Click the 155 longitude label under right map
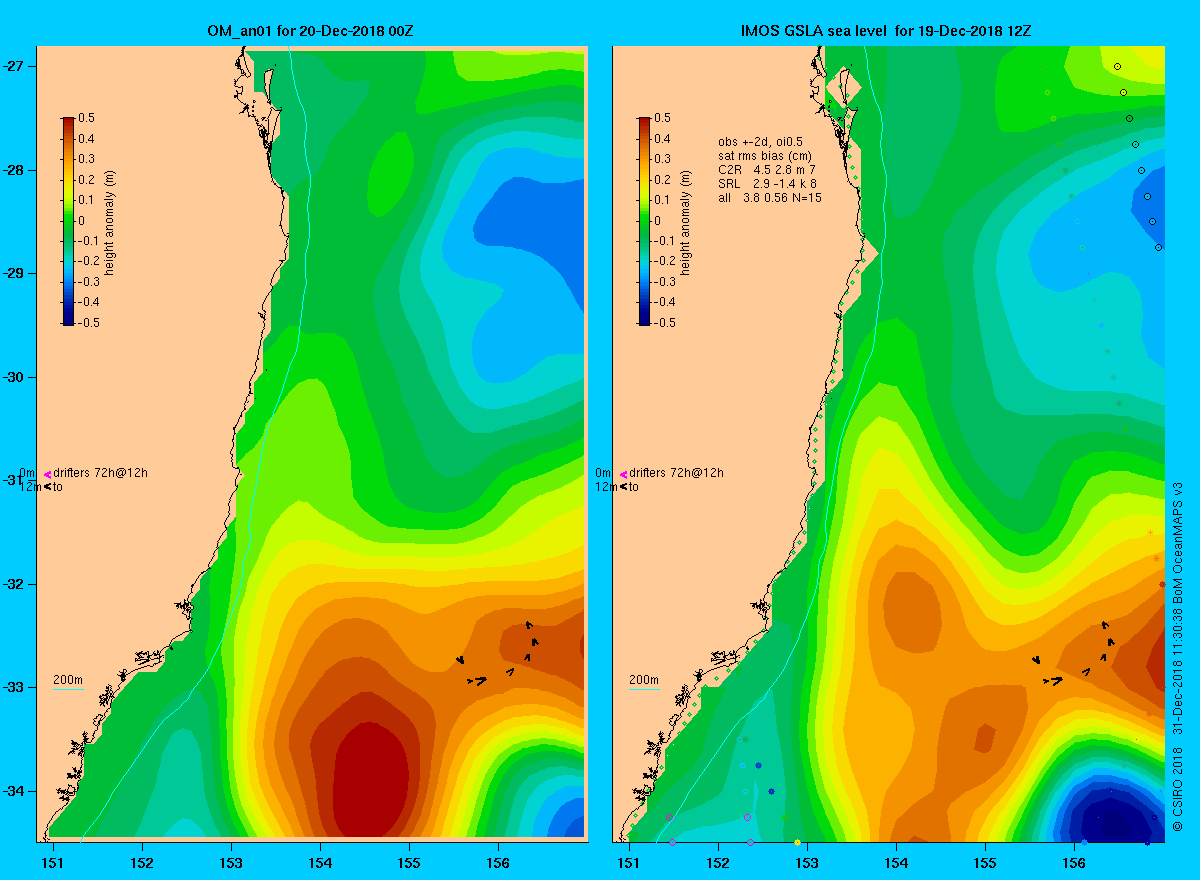 tap(986, 862)
